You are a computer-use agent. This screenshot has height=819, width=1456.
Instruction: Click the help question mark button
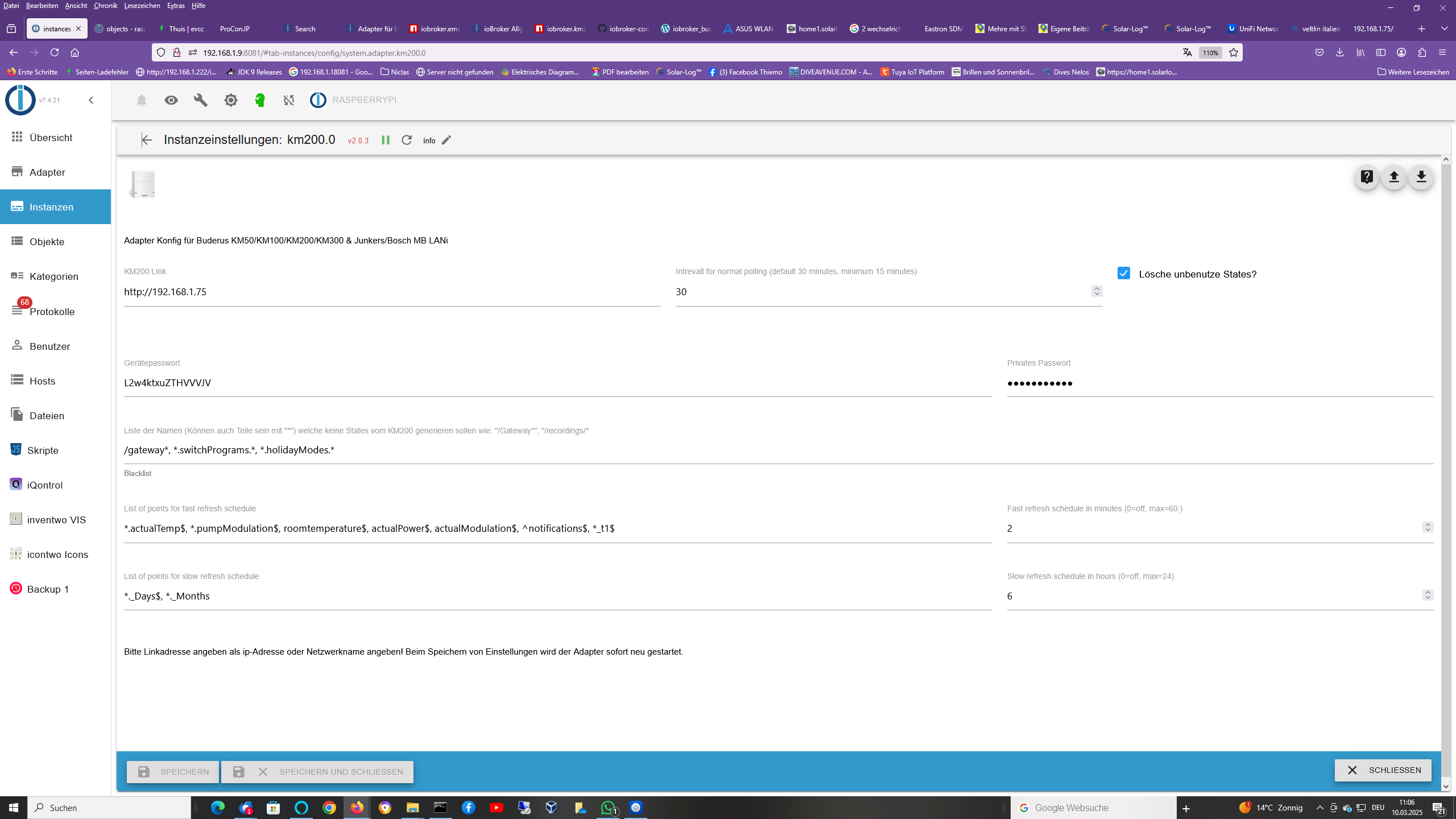point(1367,177)
